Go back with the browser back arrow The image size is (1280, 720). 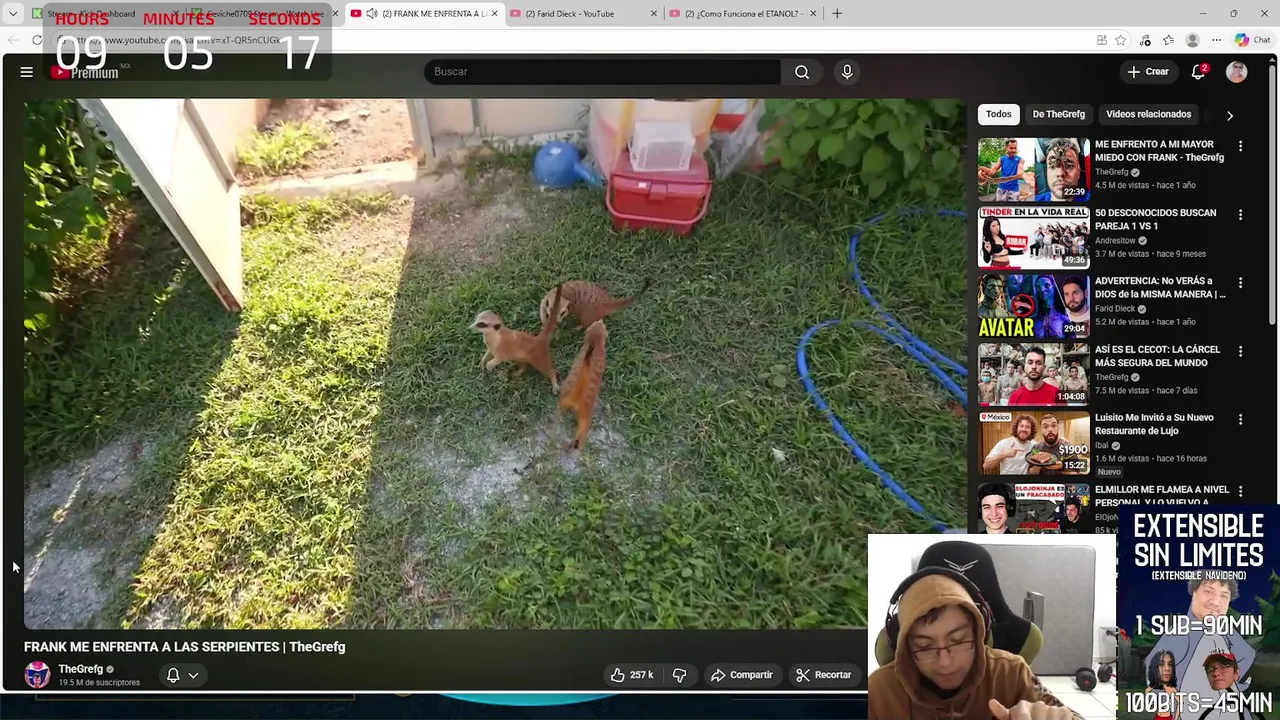(x=13, y=40)
